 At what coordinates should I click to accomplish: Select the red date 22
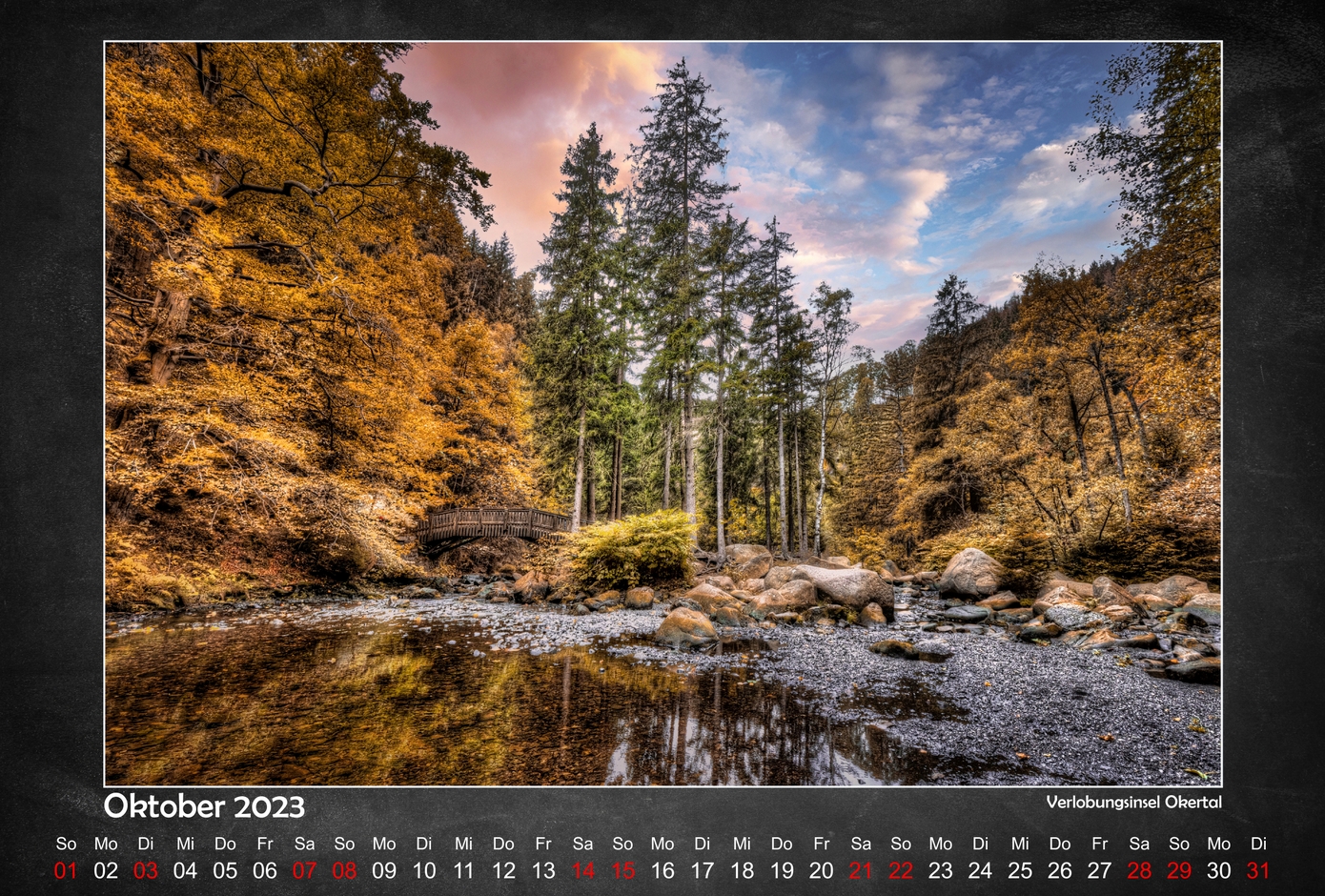tap(901, 870)
